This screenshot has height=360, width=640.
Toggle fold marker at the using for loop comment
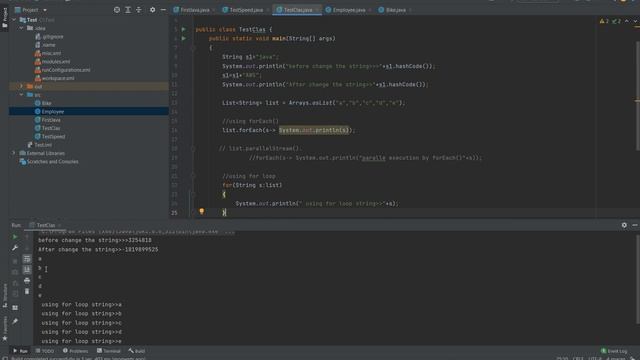(193, 176)
